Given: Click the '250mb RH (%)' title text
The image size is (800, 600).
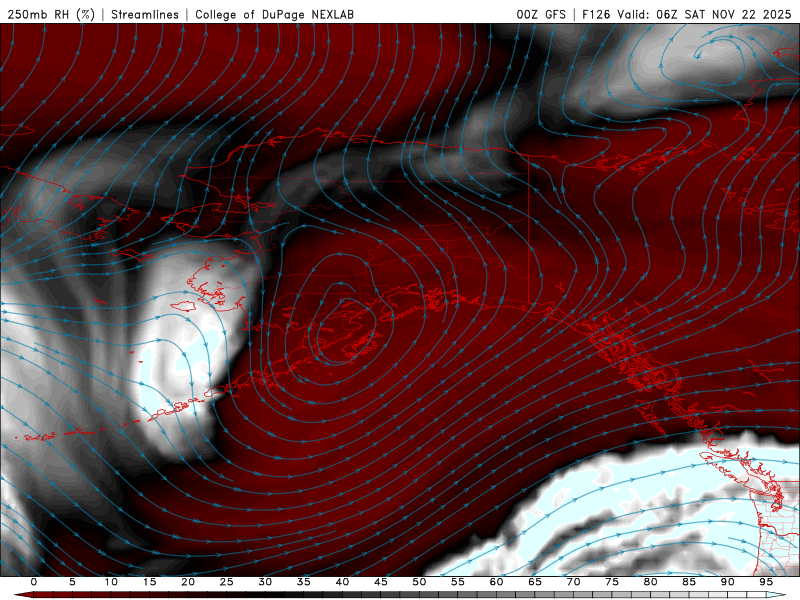Looking at the screenshot, I should [51, 14].
